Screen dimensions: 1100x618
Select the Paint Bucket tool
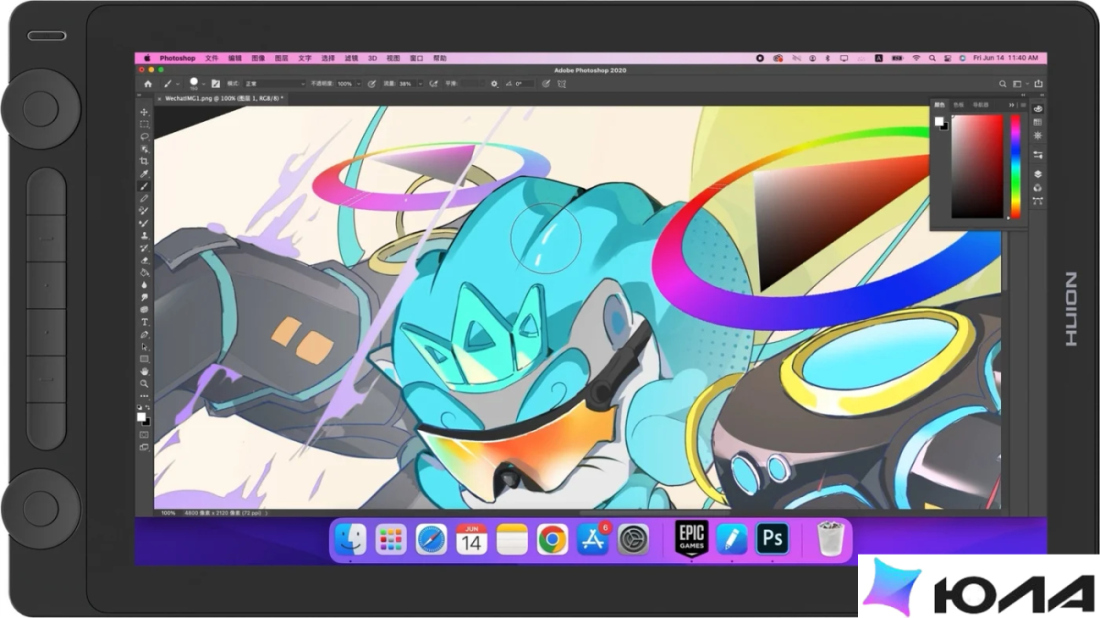145,273
